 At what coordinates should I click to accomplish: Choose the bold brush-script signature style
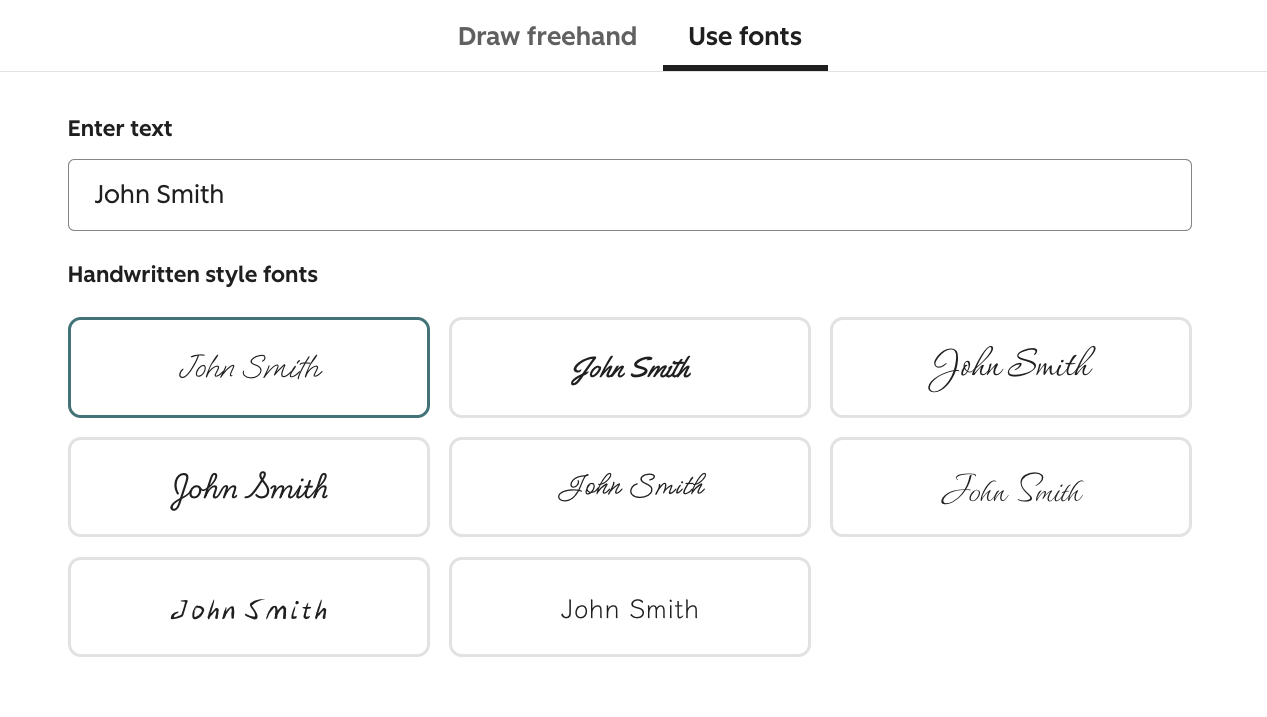point(630,367)
